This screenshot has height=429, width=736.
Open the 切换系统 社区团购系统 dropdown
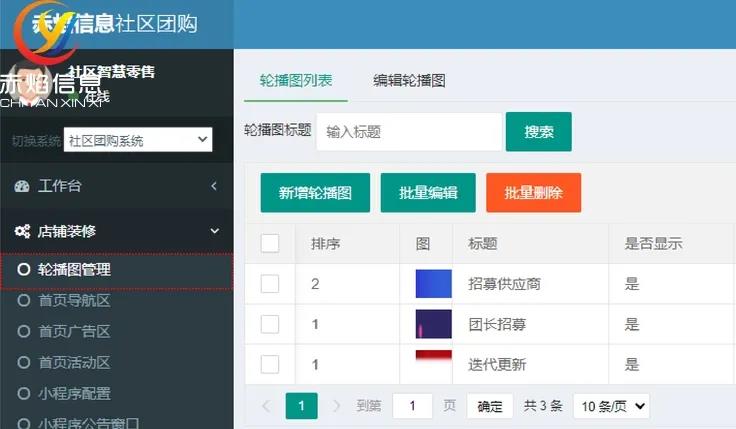[138, 141]
